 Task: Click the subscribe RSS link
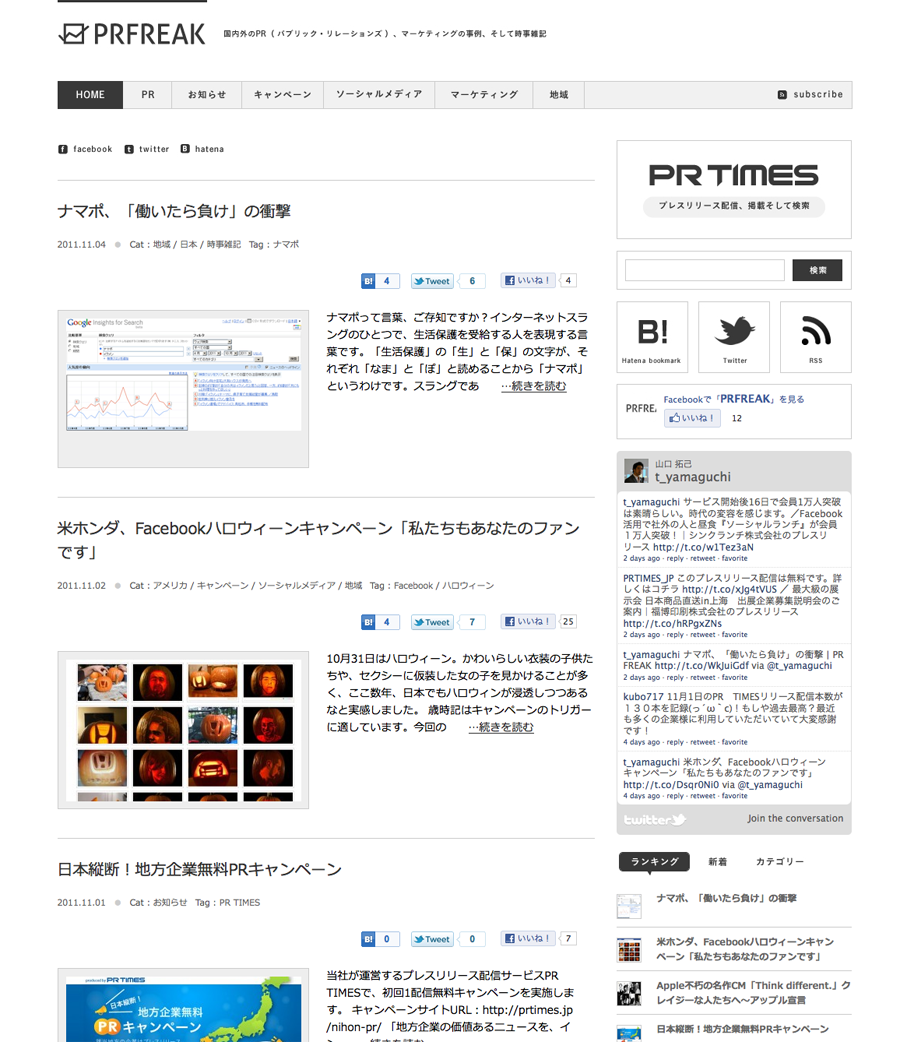pyautogui.click(x=810, y=94)
